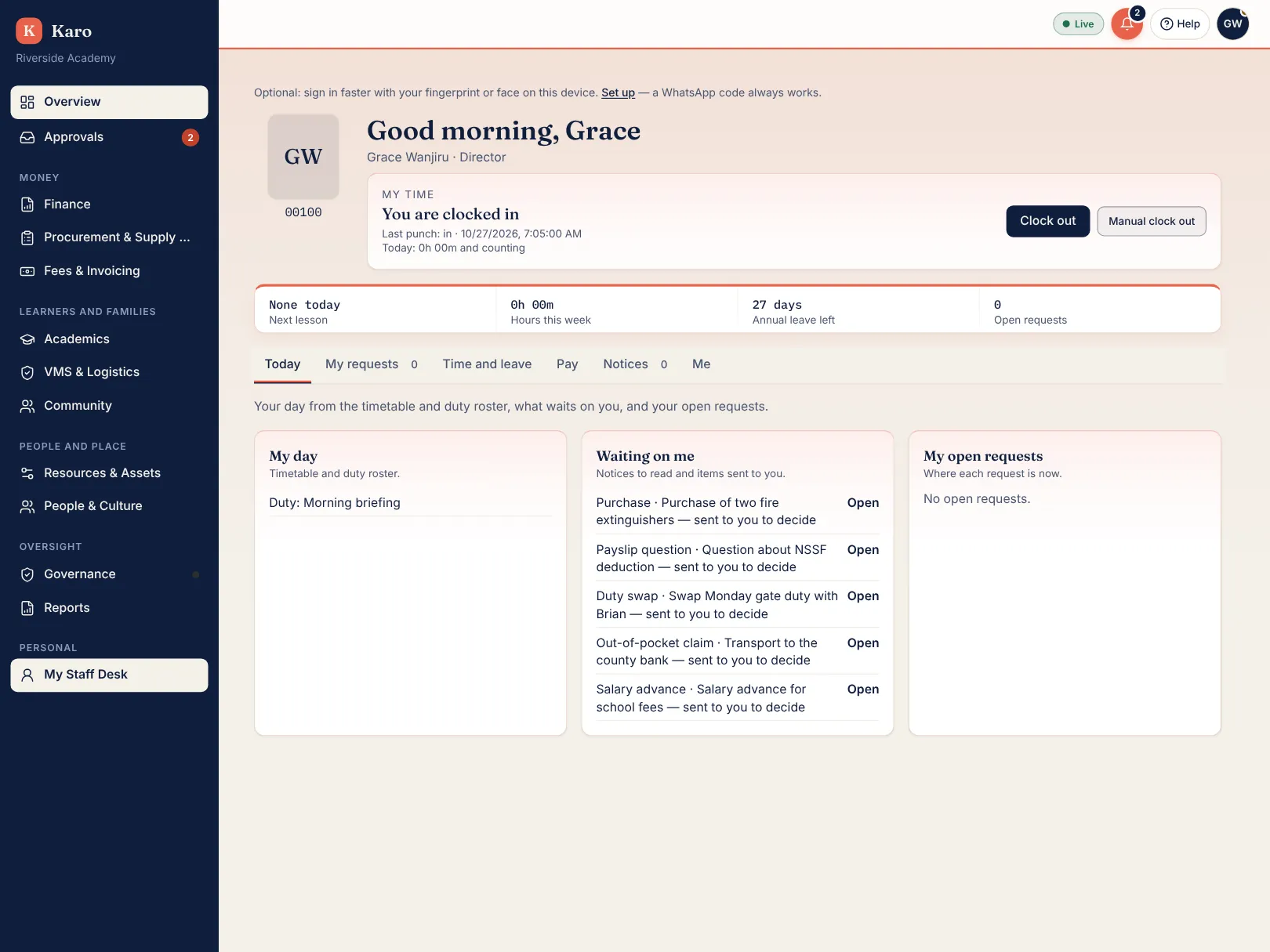Click the Finance document icon
This screenshot has width=1270, height=952.
pos(27,205)
